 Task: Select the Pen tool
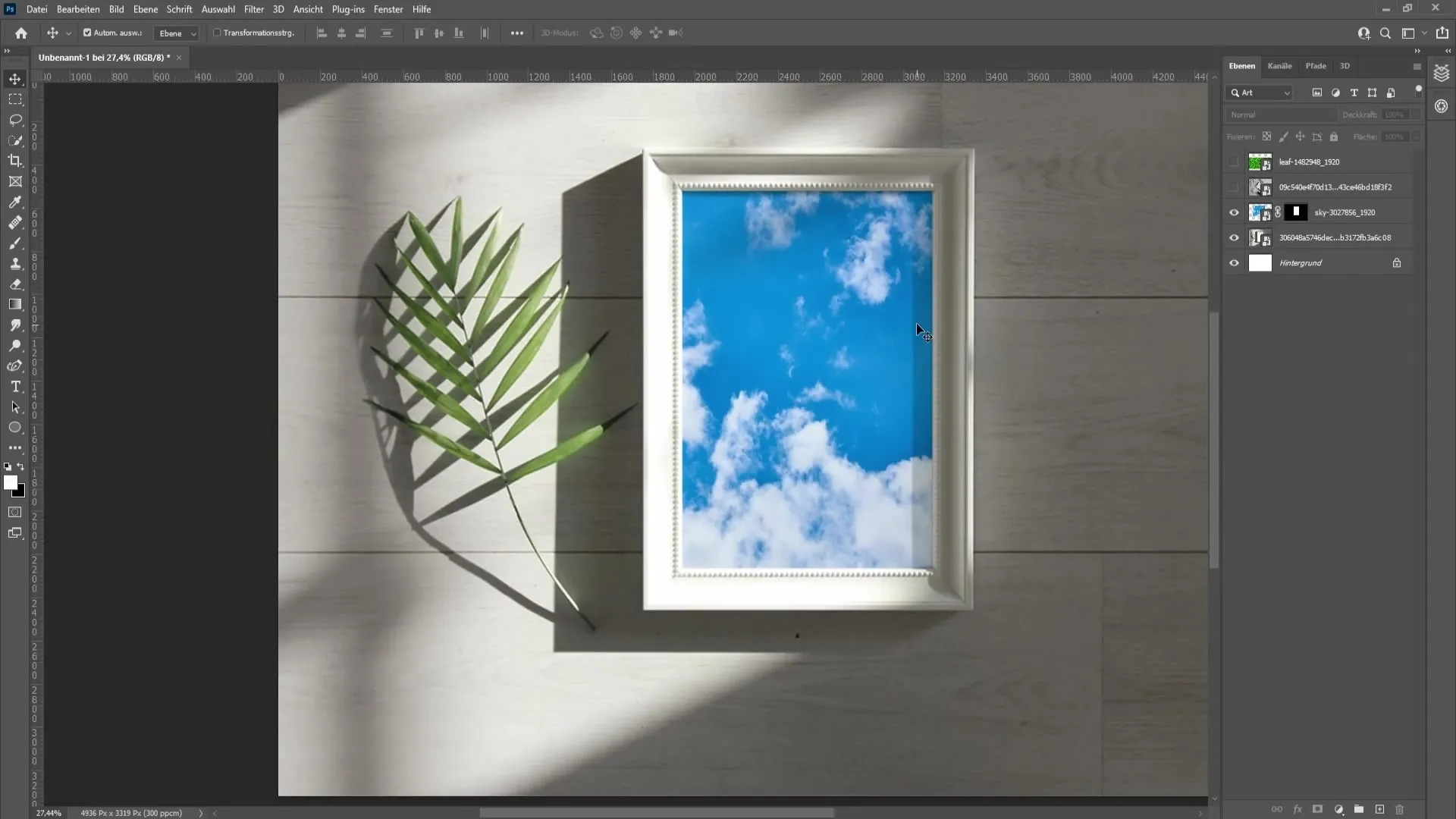tap(15, 366)
